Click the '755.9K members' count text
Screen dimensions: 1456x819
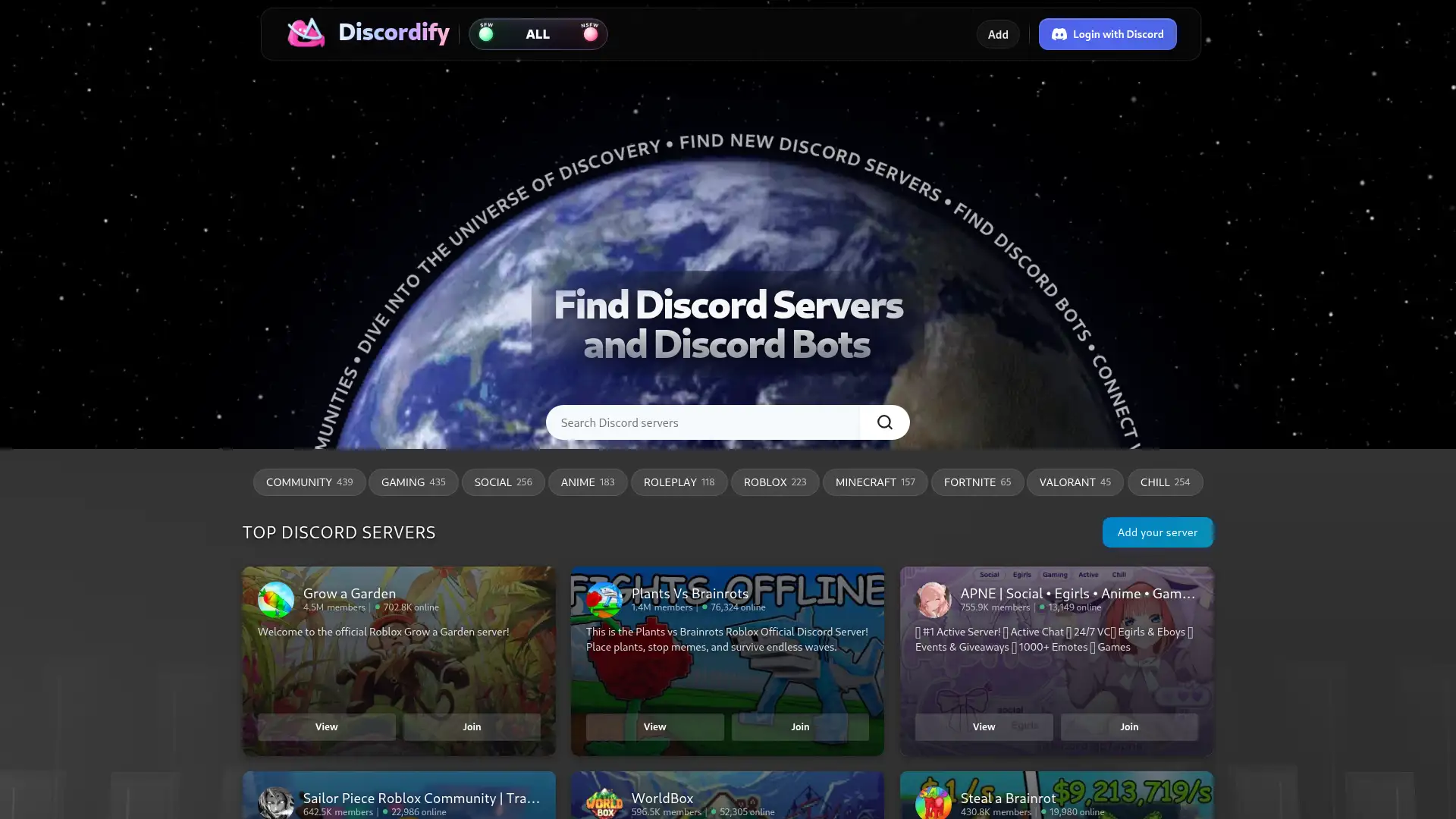click(995, 607)
